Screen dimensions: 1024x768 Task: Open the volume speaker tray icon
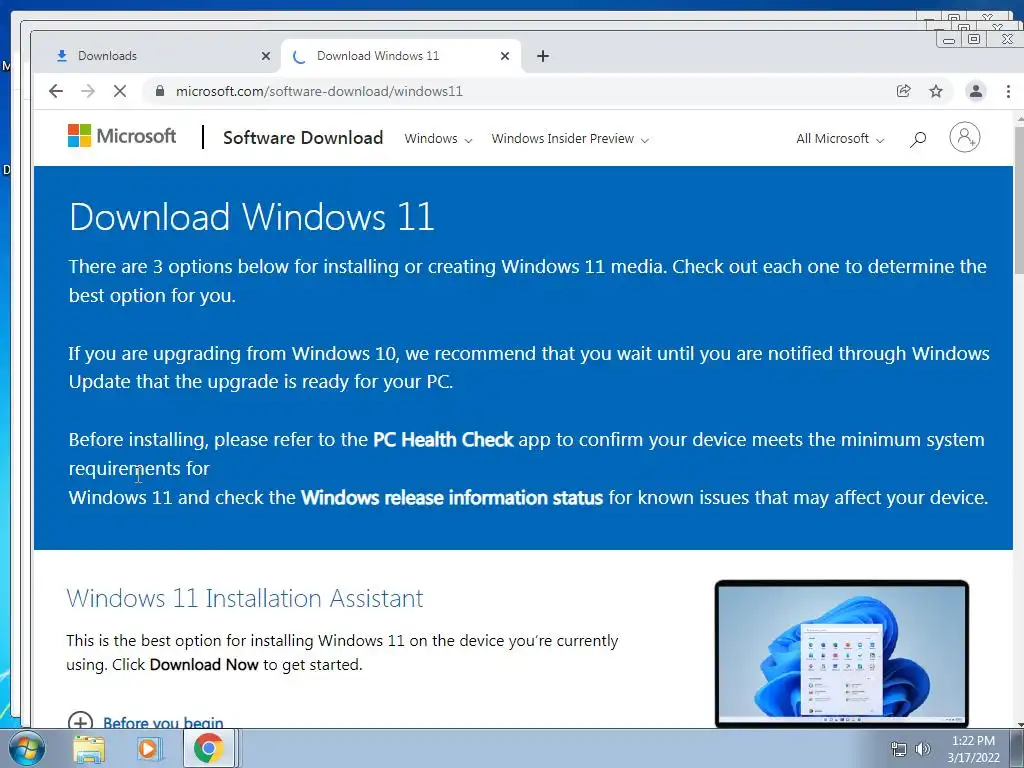coord(923,749)
